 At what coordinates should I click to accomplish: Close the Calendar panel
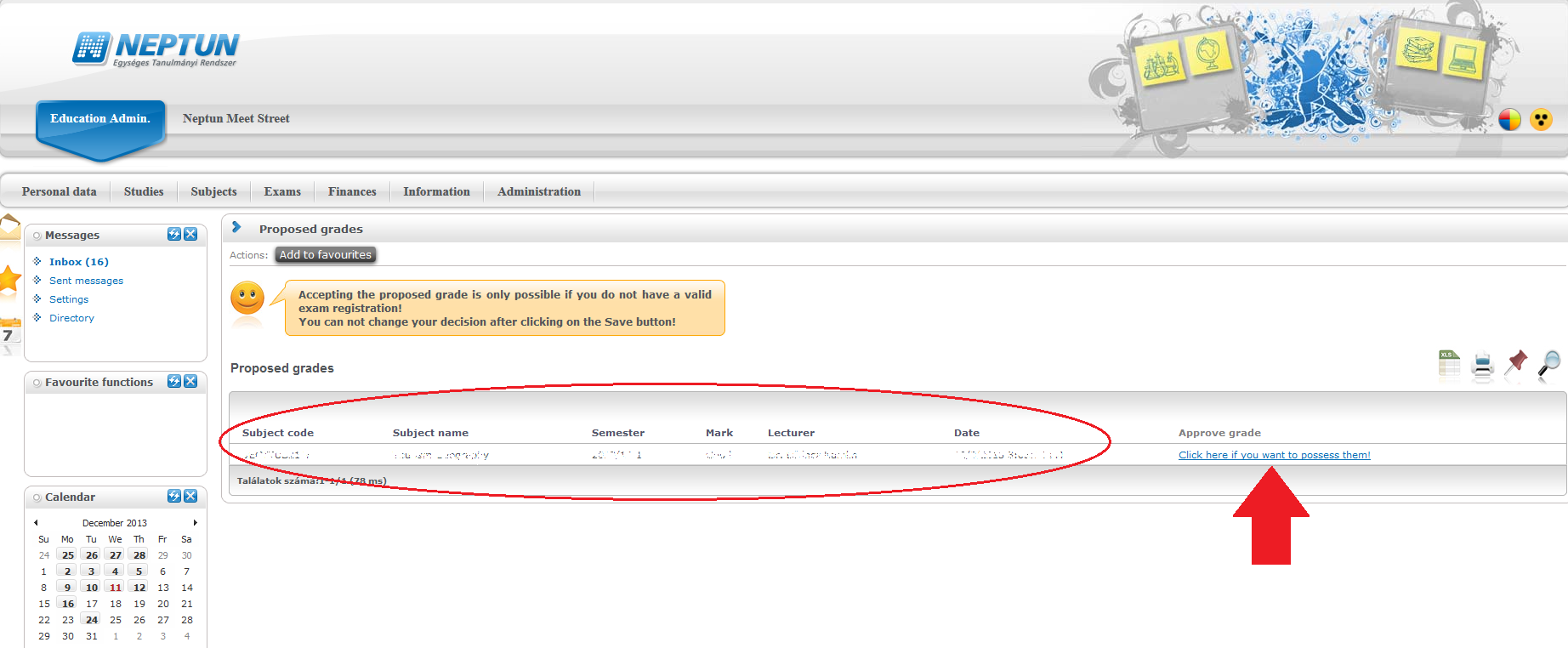click(x=190, y=496)
